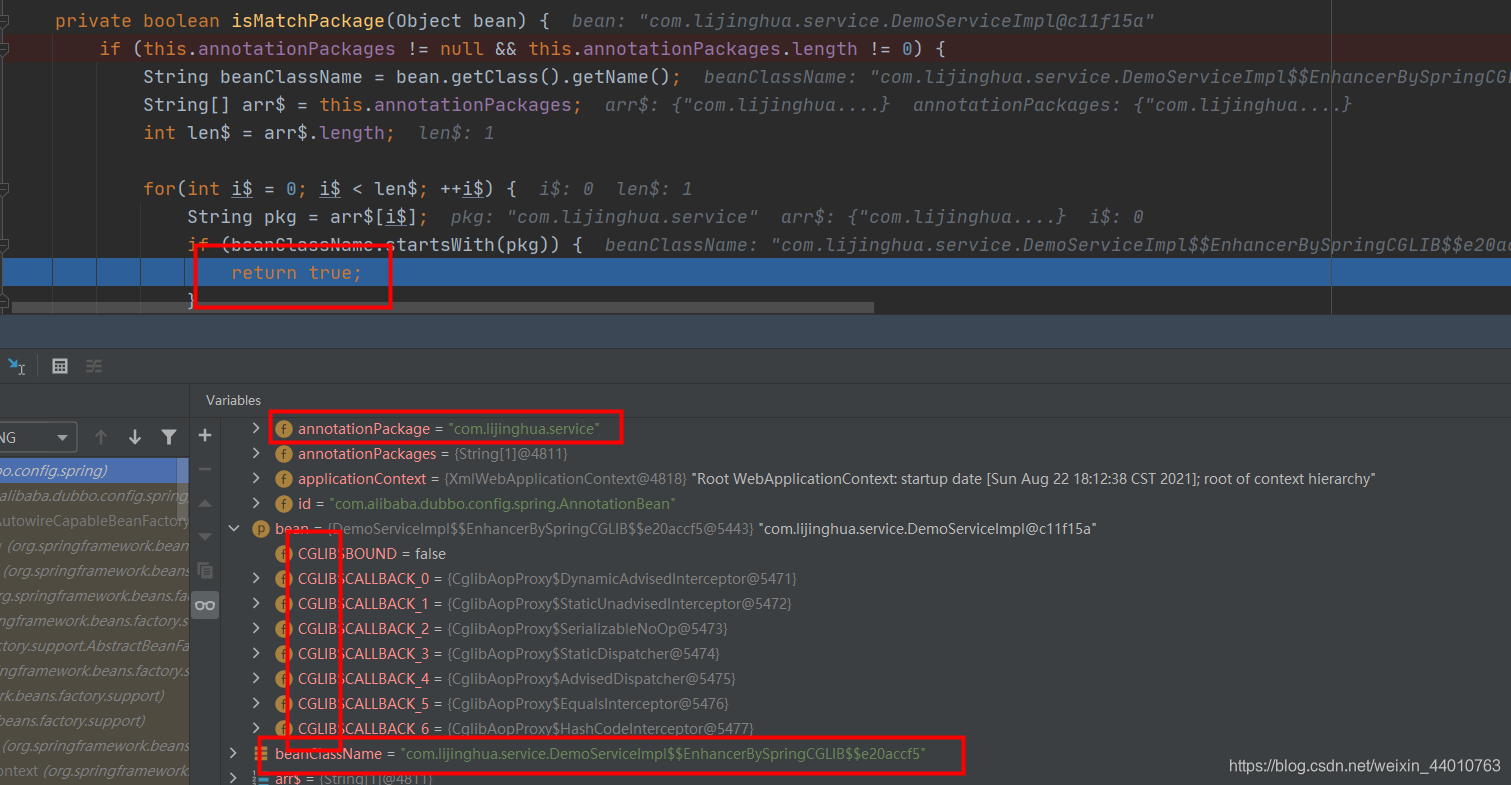
Task: Select the 'ctory.support.AbstractBeanFa' stack frame
Action: click(x=94, y=645)
